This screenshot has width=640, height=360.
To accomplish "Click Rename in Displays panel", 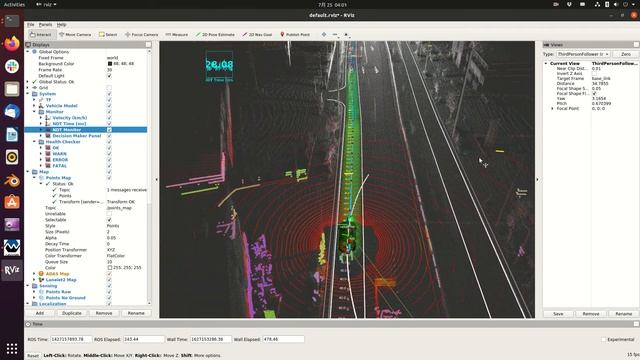I will point(136,313).
